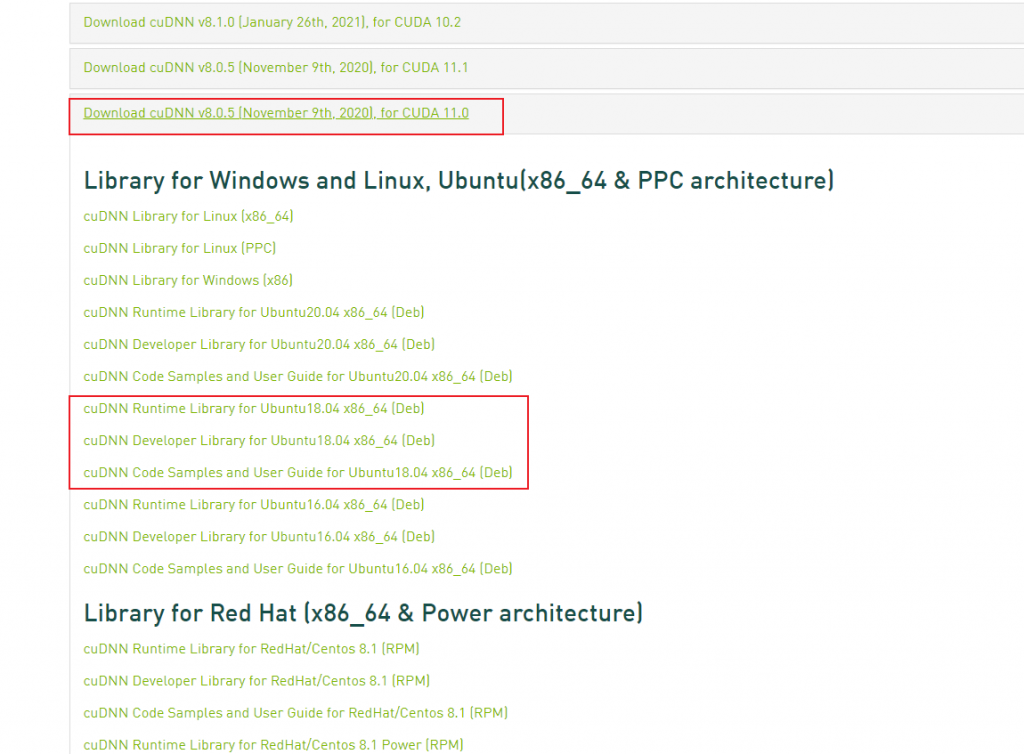This screenshot has height=754, width=1024.
Task: Download cuDNN Library for Linux (x86_64)
Action: tap(188, 216)
